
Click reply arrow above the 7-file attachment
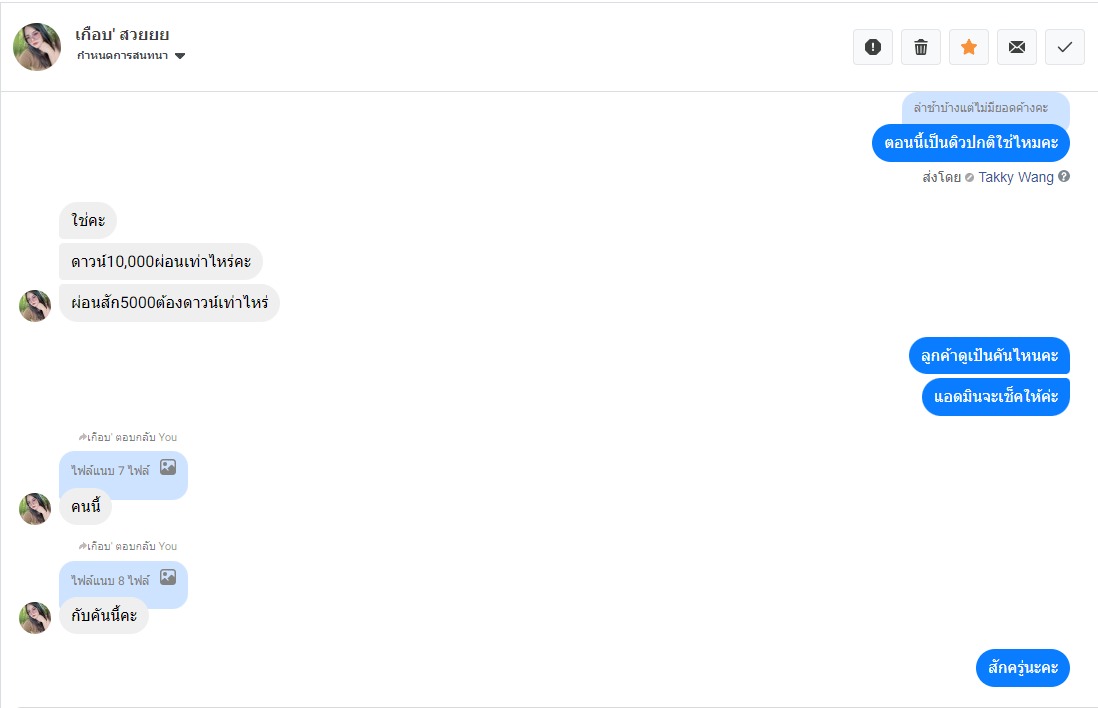[x=83, y=437]
